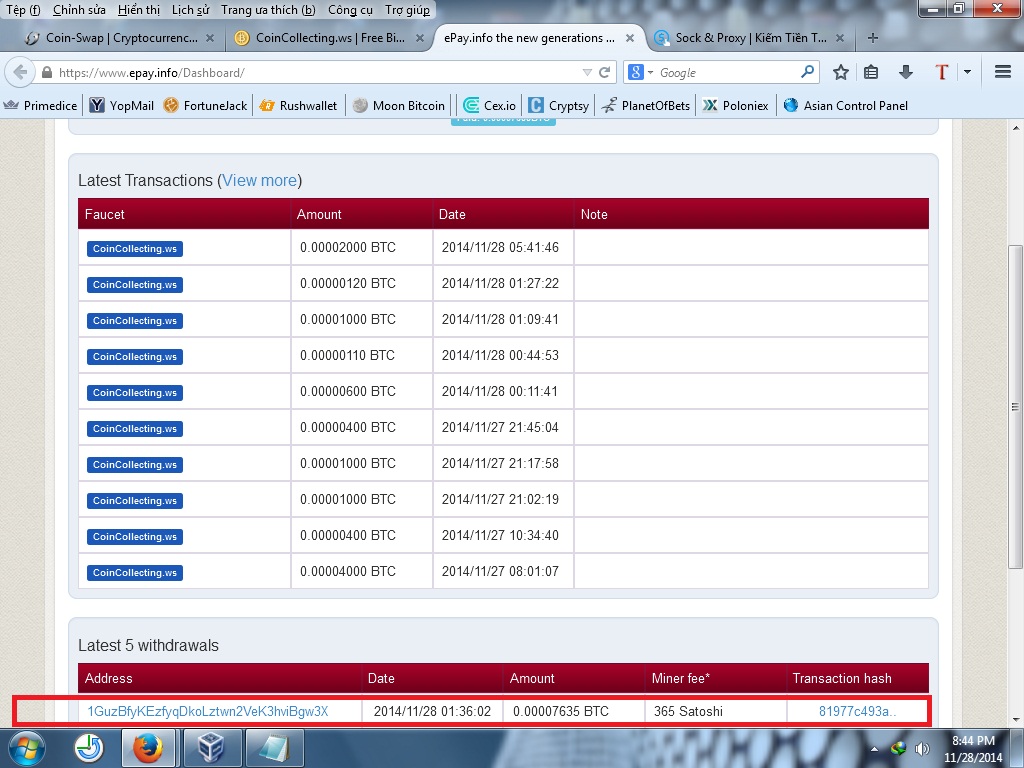Open the Tệp menu

pos(24,10)
